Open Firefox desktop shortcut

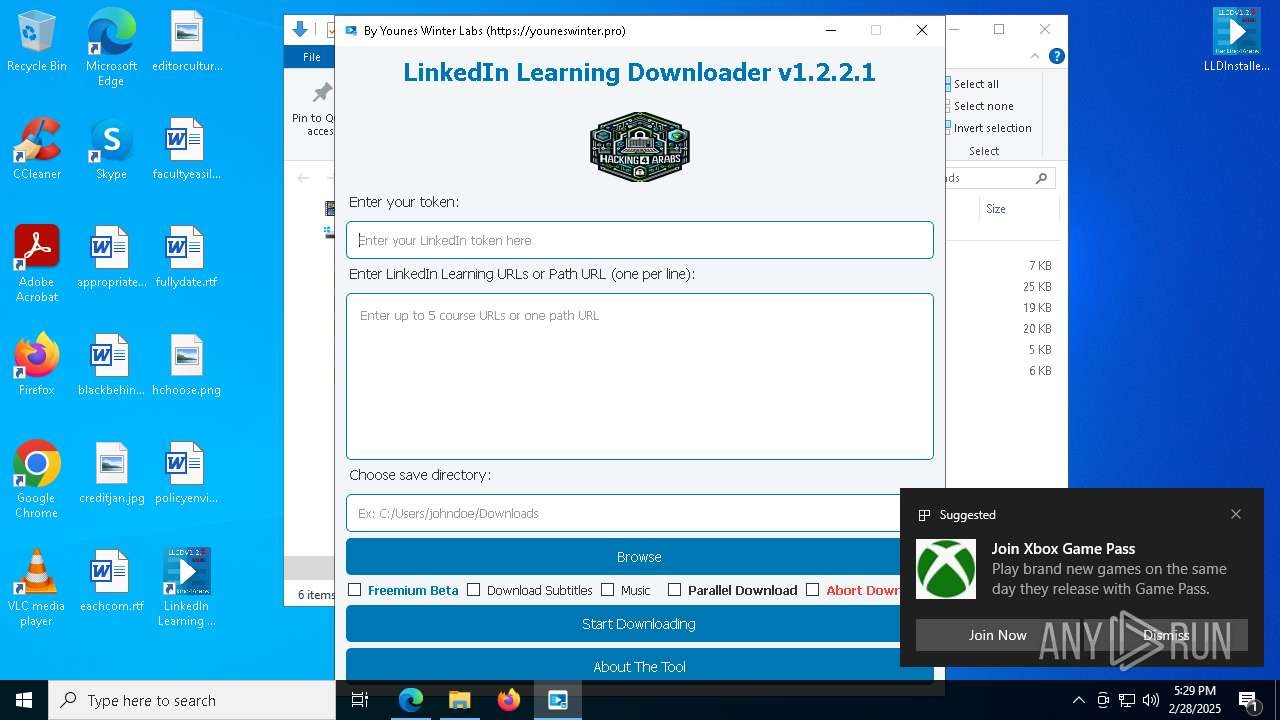(37, 366)
